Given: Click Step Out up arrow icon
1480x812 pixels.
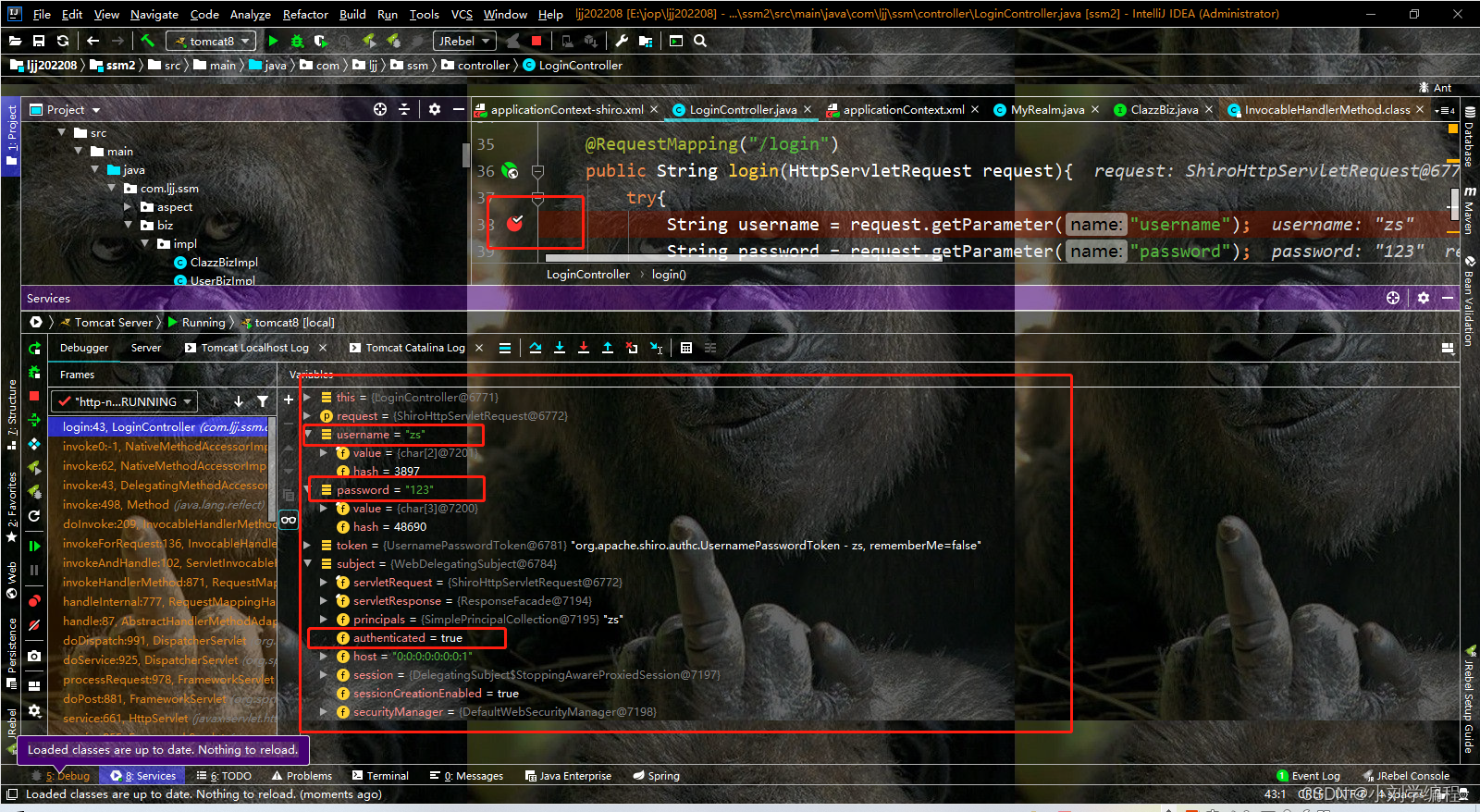Looking at the screenshot, I should [x=608, y=348].
